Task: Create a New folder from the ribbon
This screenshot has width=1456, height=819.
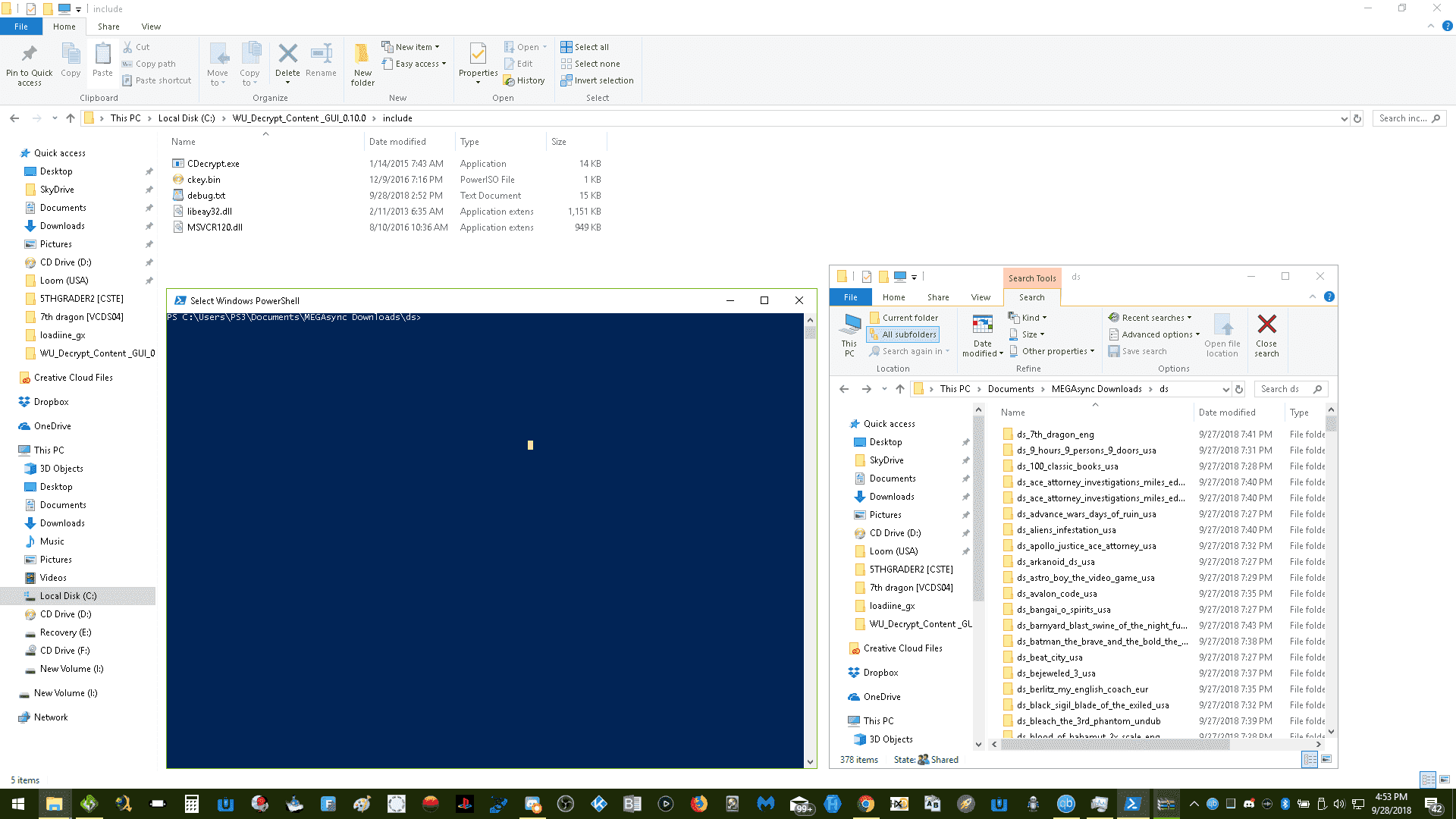Action: point(362,64)
